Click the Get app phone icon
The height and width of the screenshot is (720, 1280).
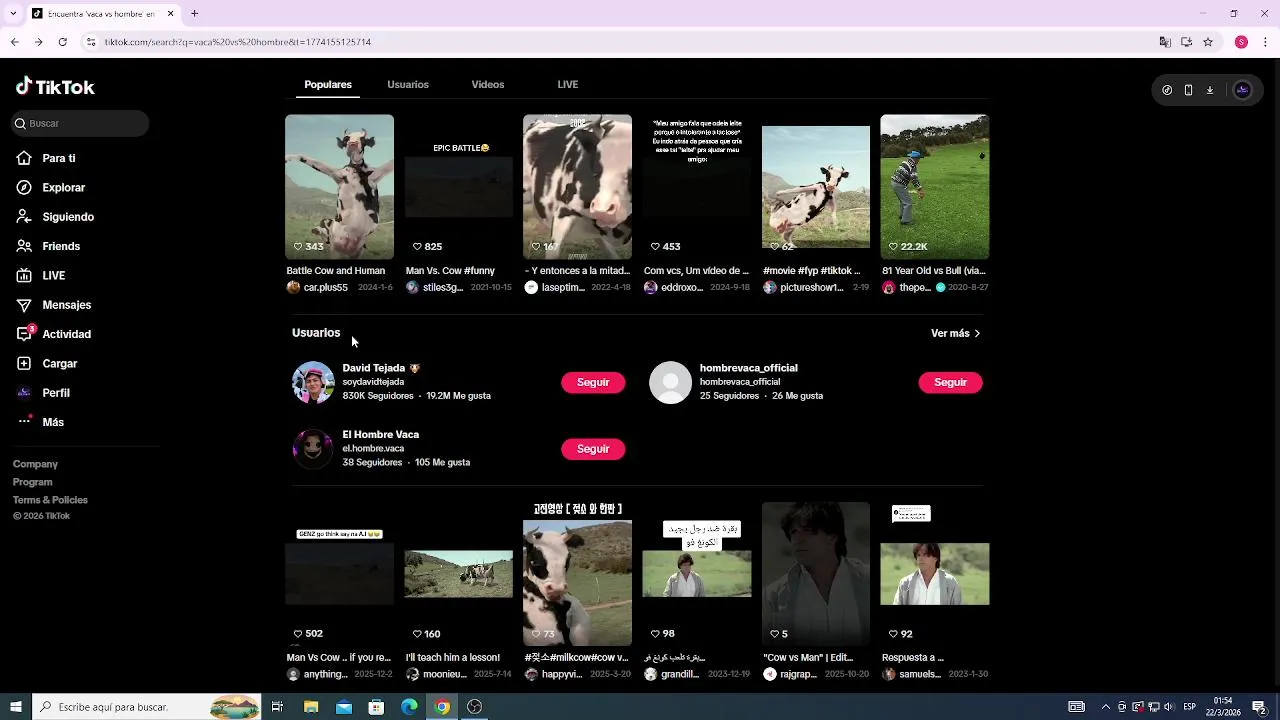[x=1188, y=90]
